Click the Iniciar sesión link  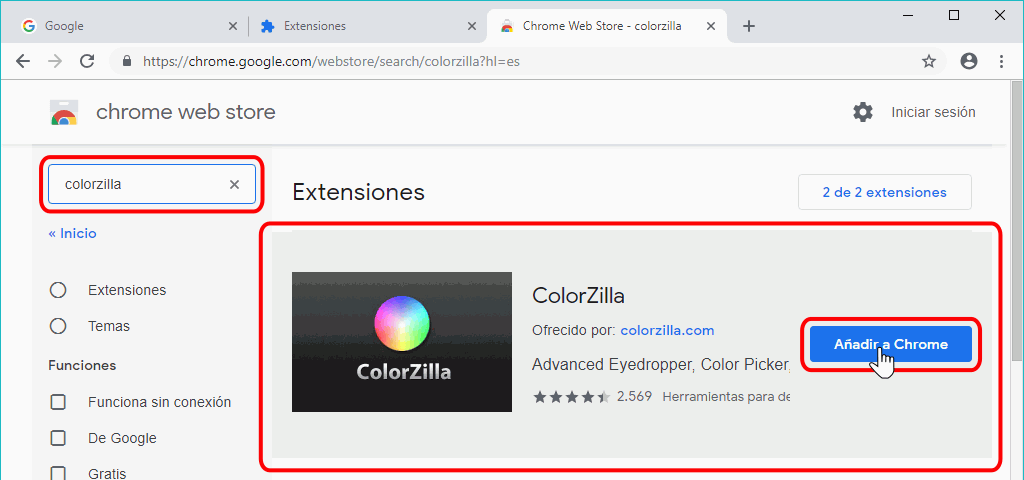933,112
